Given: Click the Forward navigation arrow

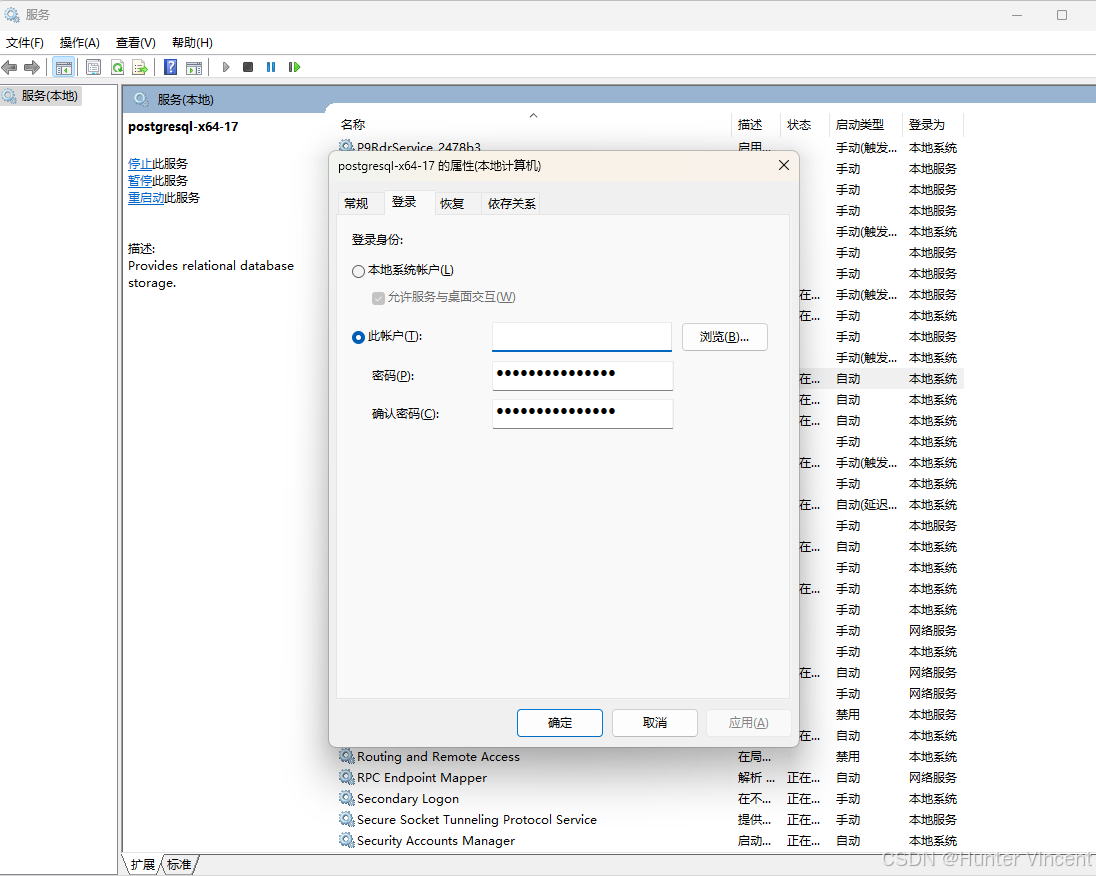Looking at the screenshot, I should 31,67.
